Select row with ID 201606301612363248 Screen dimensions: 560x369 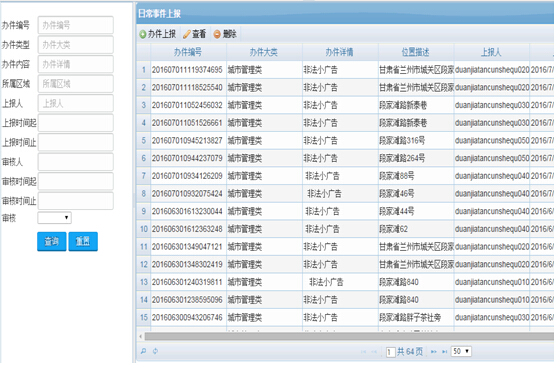click(345, 229)
